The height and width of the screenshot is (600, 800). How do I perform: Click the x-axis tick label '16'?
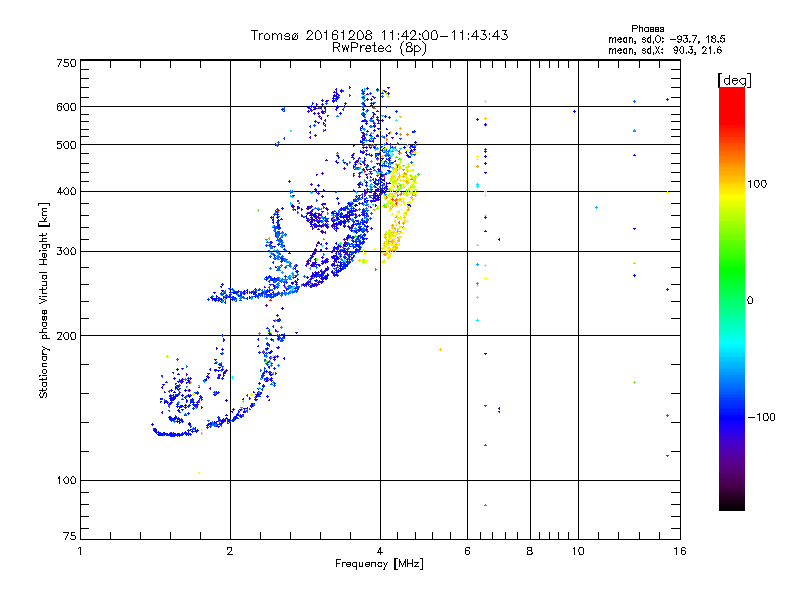click(x=680, y=551)
